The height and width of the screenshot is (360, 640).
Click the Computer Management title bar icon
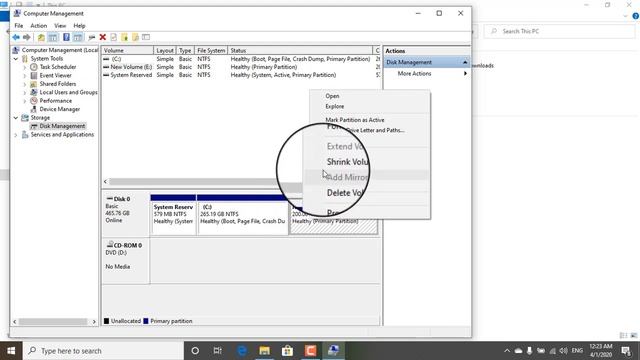pyautogui.click(x=17, y=13)
